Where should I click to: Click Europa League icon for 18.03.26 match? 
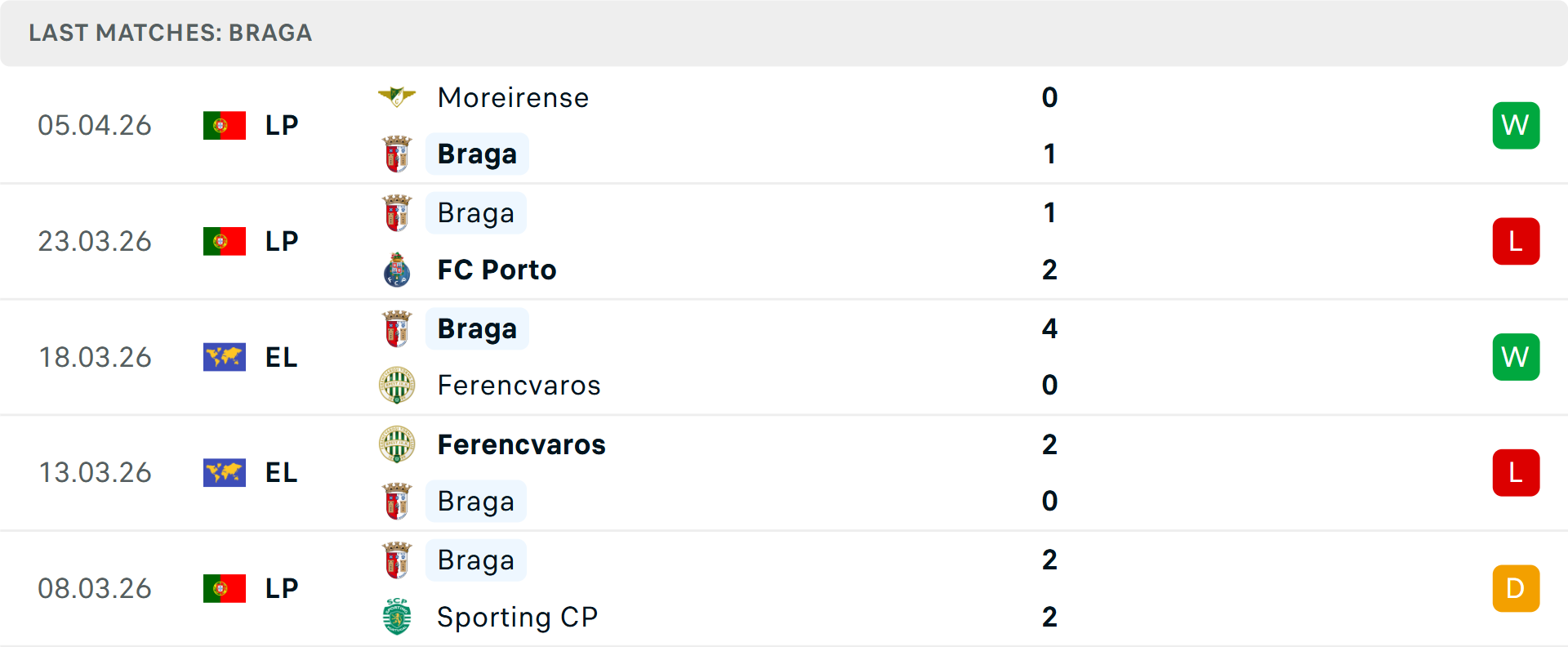(225, 357)
